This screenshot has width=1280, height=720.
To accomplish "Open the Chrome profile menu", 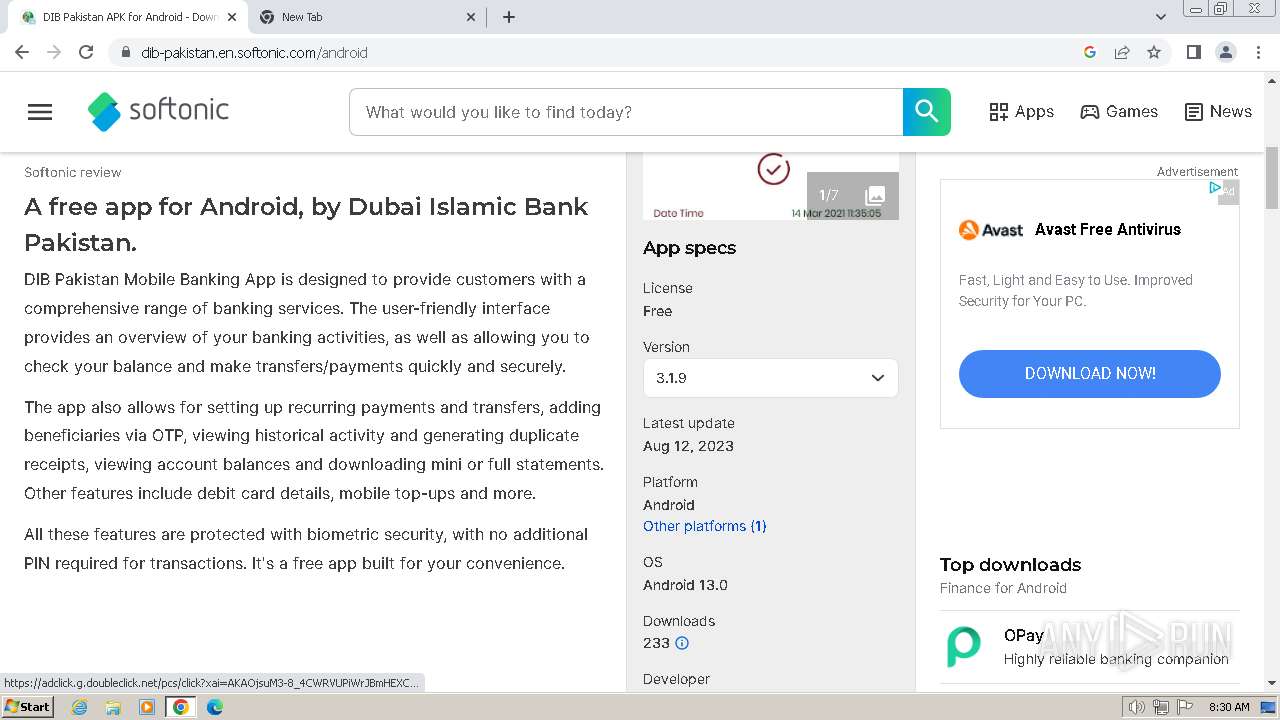I will pyautogui.click(x=1225, y=52).
